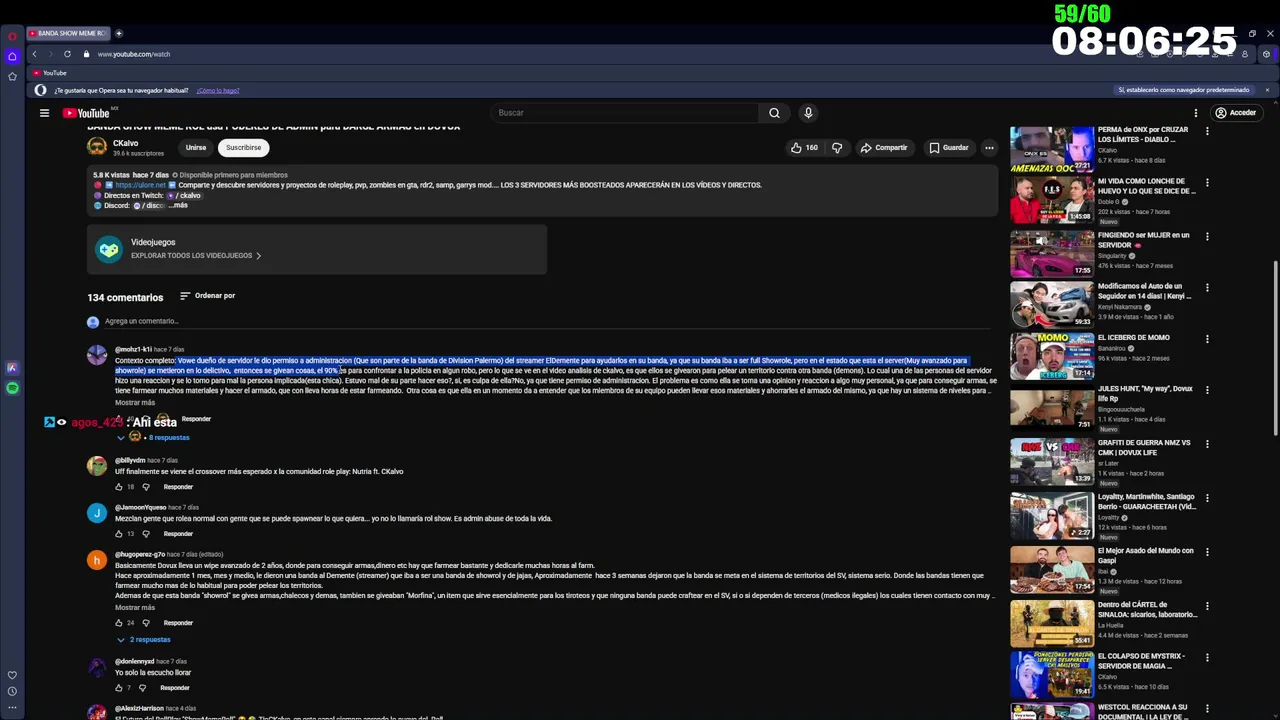Open YouTube settings three-dot menu beside Acceder
This screenshot has width=1280, height=720.
1195,113
